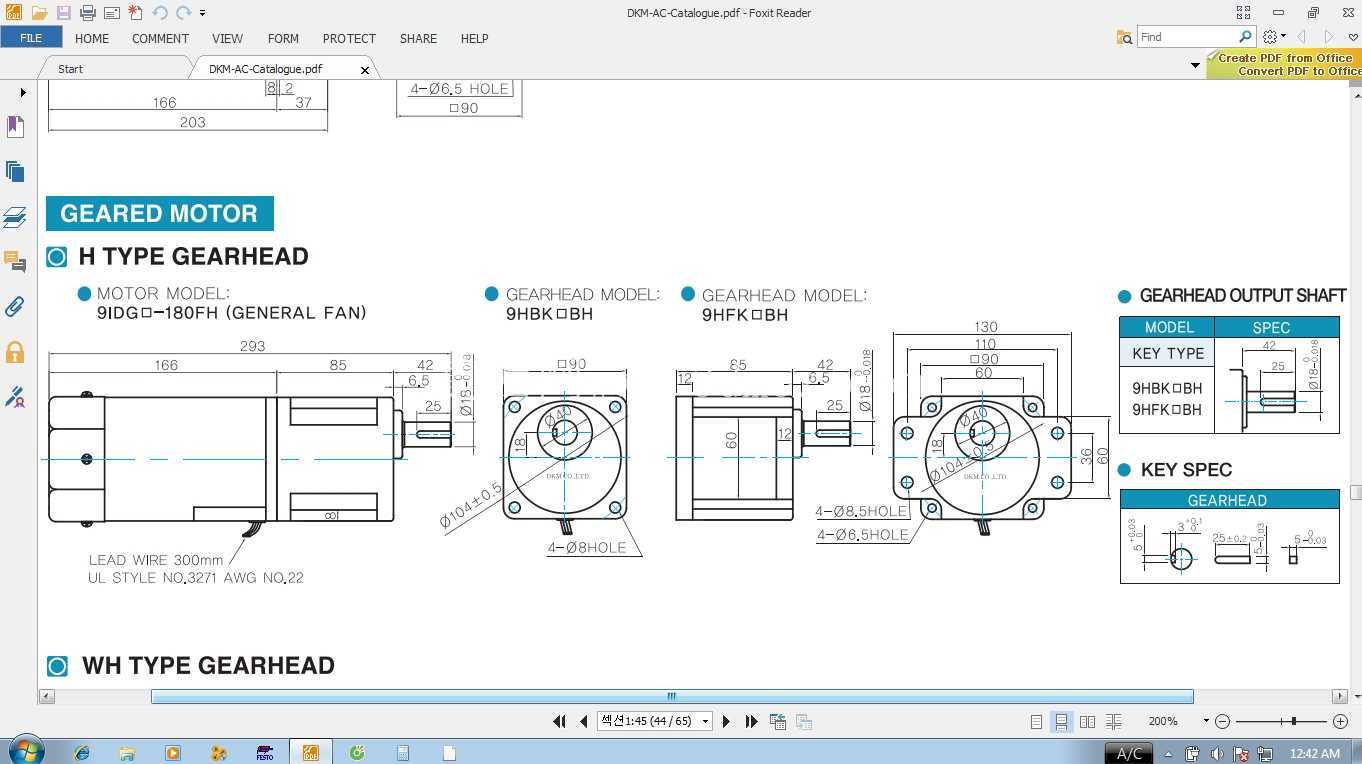Open the Pages thumbnails panel
1362x764 pixels.
click(15, 171)
